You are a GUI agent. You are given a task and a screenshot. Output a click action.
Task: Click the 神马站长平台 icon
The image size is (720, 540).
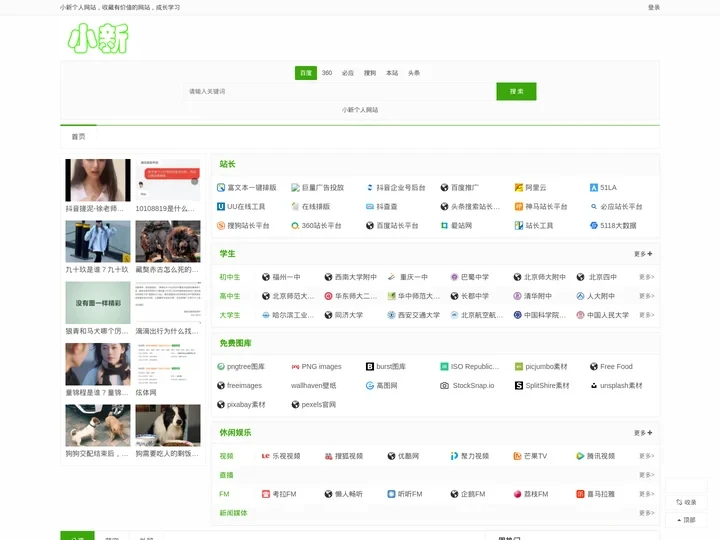point(518,207)
